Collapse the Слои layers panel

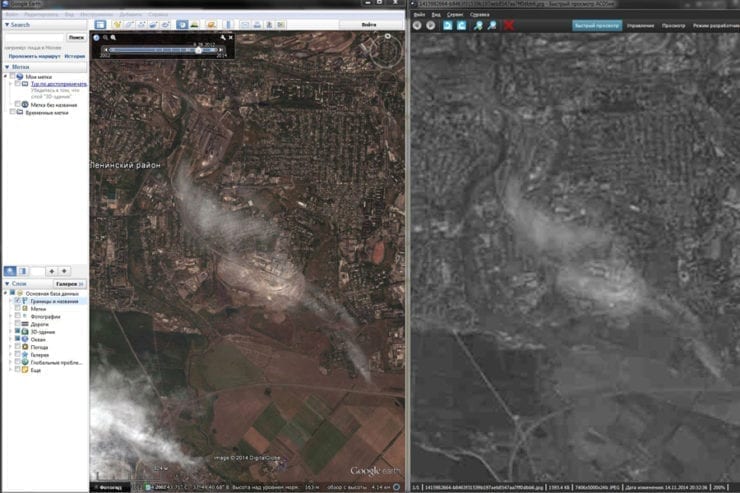(7, 284)
